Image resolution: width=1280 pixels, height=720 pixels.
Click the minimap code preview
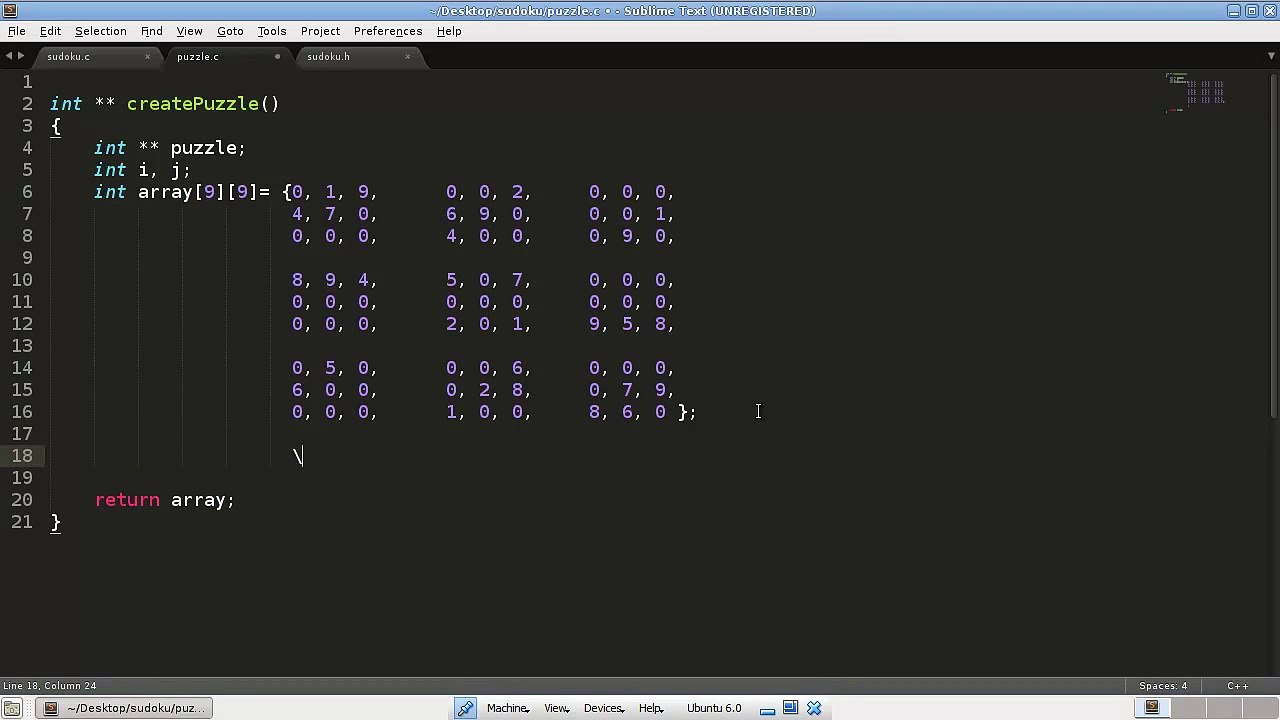click(1196, 93)
